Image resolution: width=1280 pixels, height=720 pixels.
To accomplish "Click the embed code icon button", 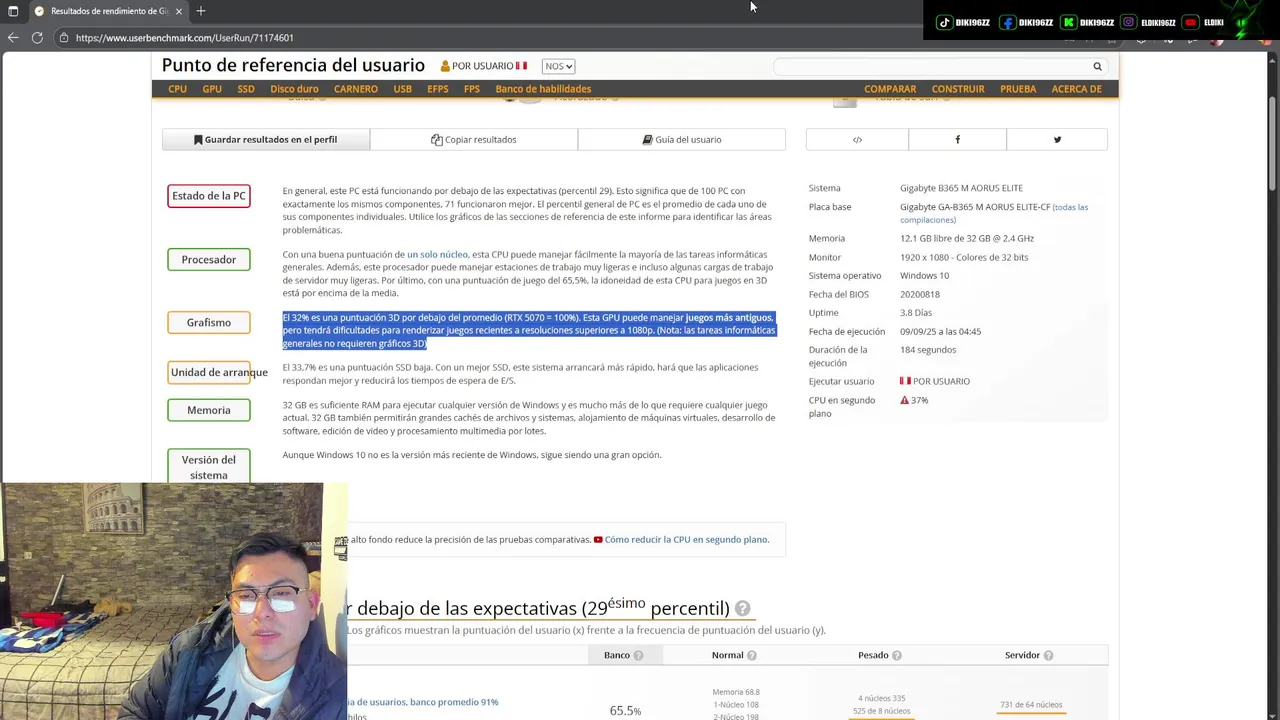I will [x=857, y=140].
